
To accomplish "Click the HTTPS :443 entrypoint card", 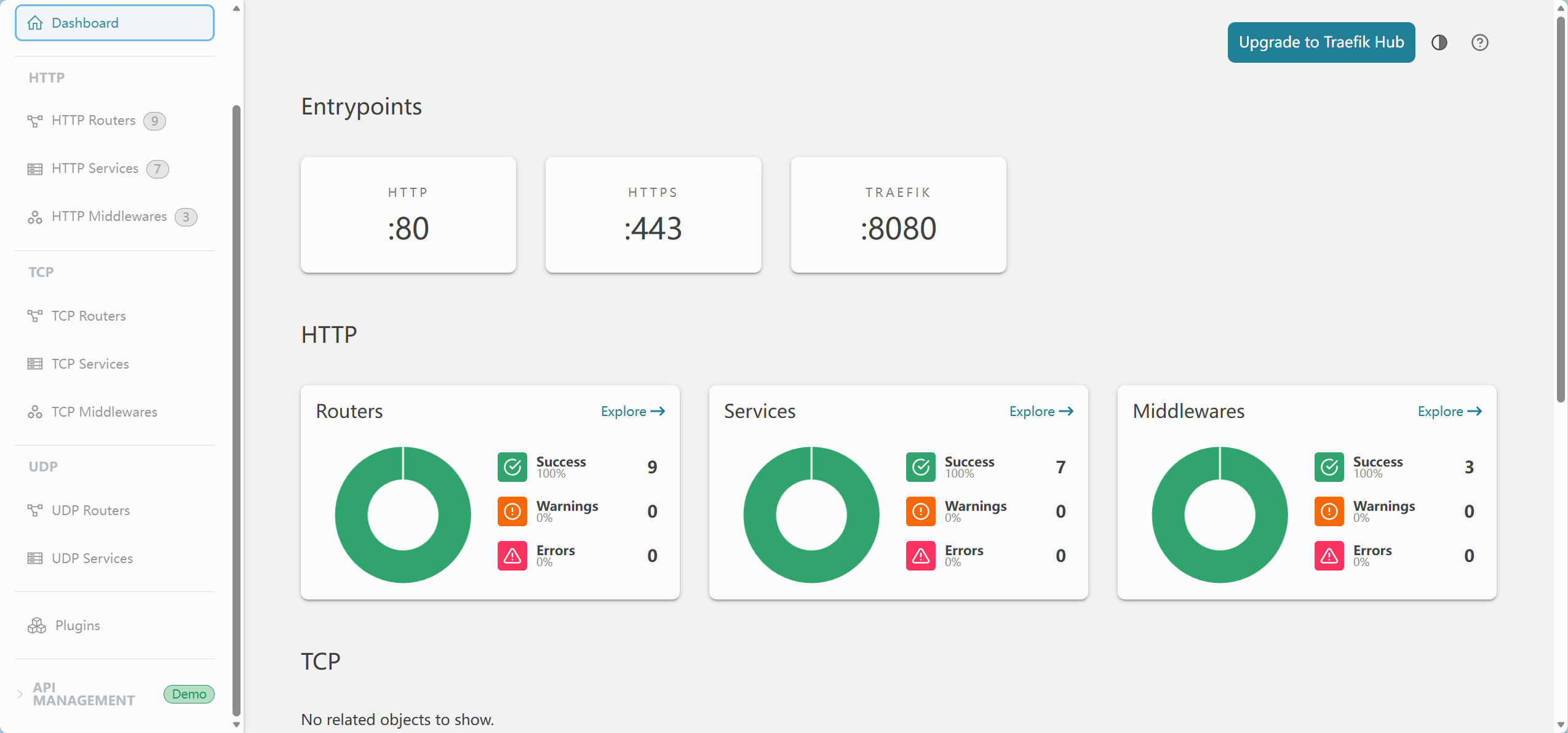I will click(x=653, y=215).
